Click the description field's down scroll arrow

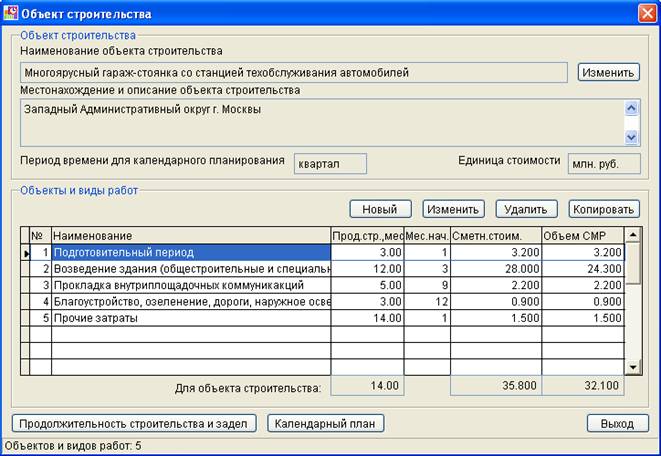[x=631, y=137]
